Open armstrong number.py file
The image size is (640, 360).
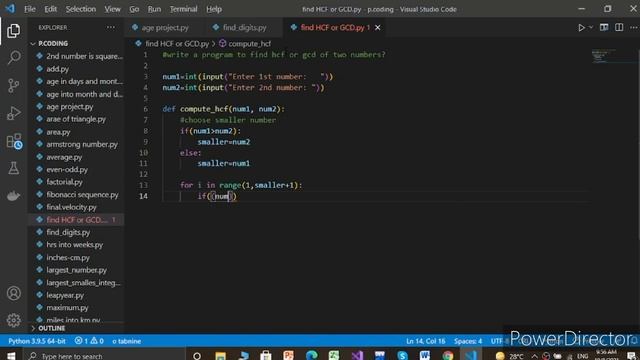(82, 144)
